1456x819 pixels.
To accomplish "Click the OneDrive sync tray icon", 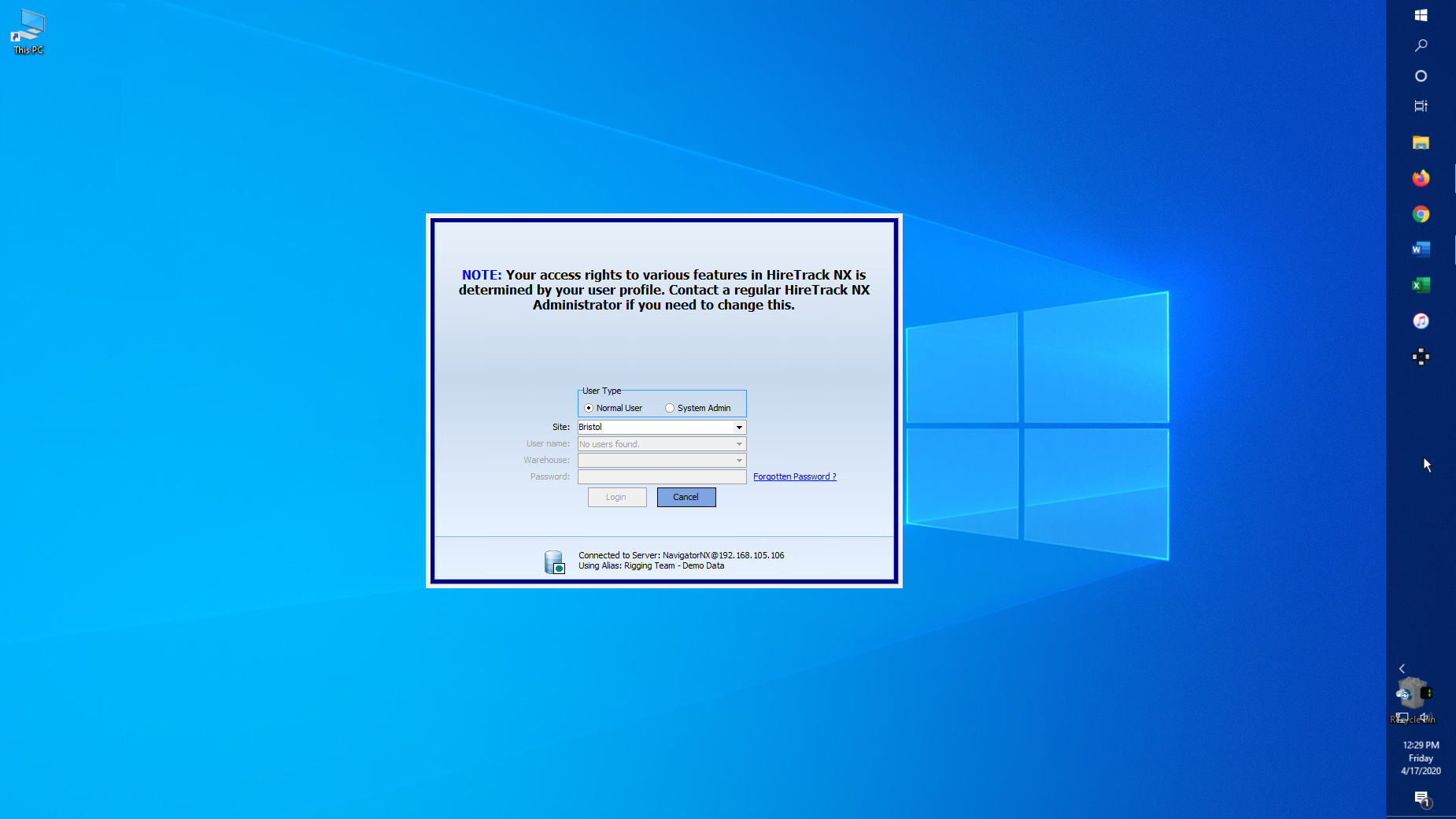I will coord(1403,695).
